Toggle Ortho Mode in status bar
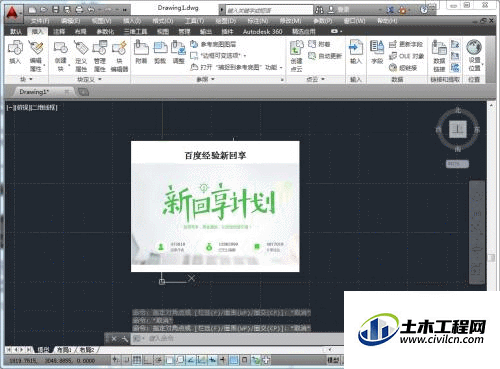Image resolution: width=500 pixels, height=369 pixels. point(148,360)
